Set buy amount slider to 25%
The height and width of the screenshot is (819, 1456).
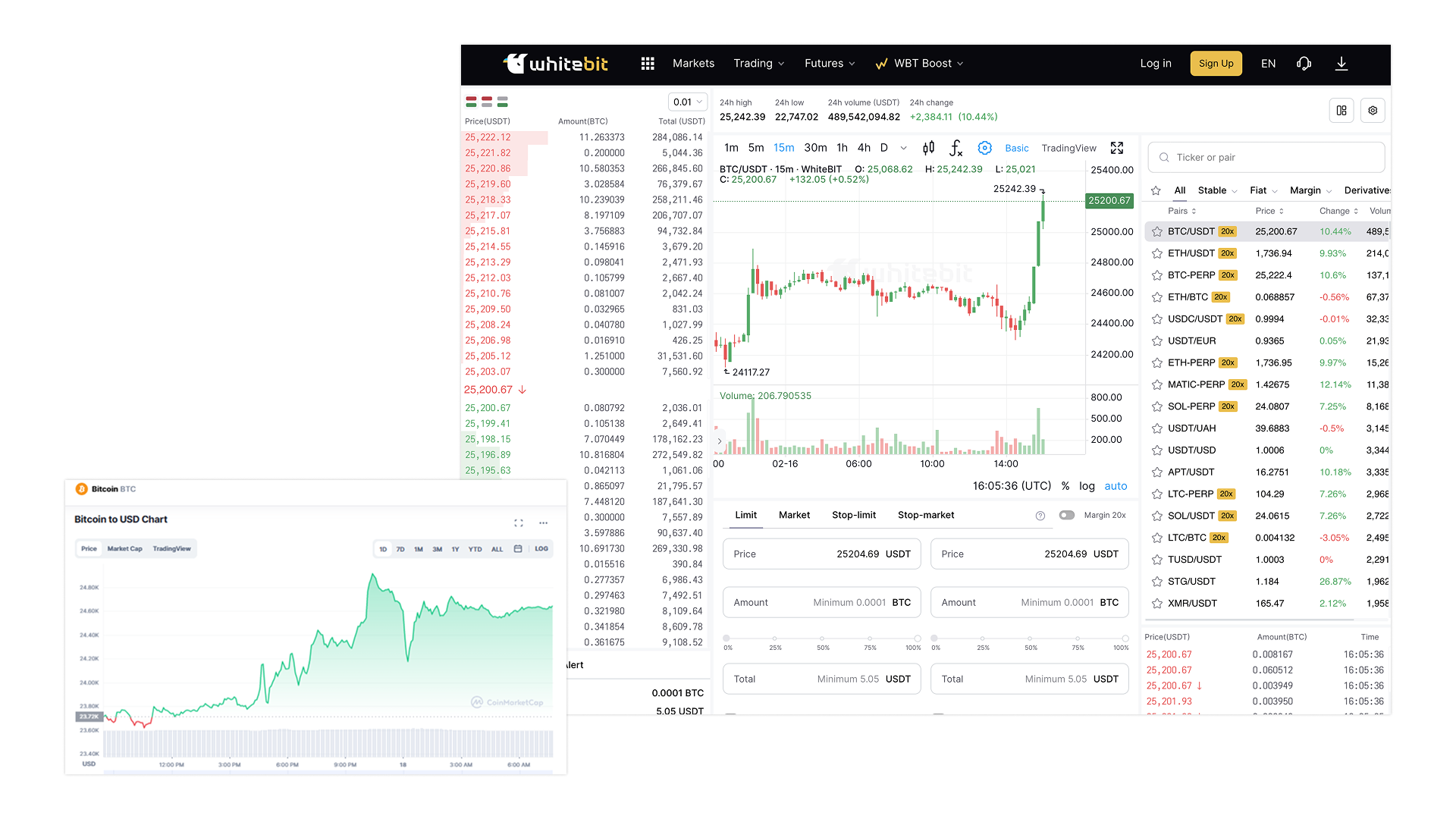point(774,639)
